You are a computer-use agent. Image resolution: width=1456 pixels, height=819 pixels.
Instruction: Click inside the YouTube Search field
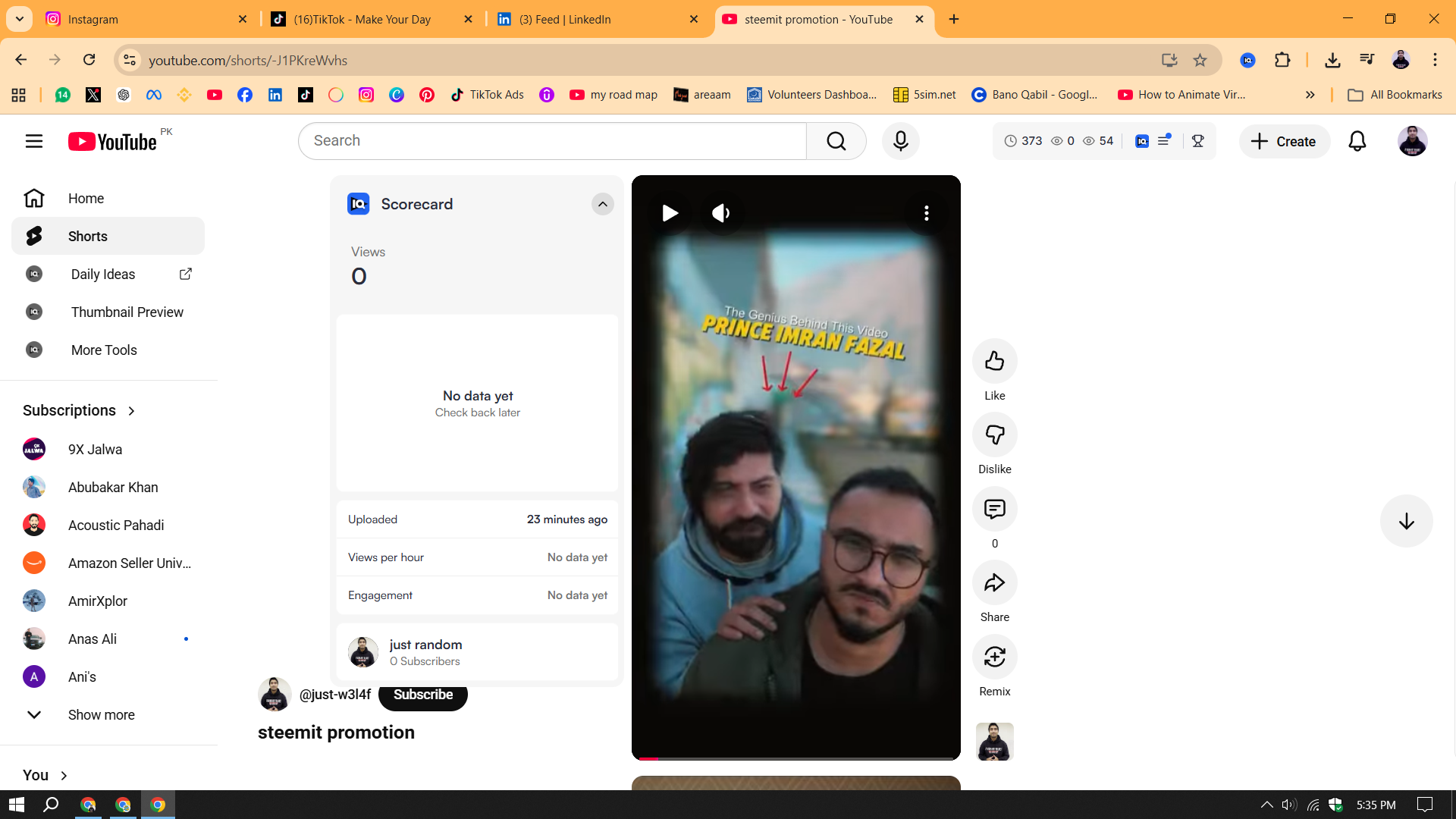[x=552, y=141]
